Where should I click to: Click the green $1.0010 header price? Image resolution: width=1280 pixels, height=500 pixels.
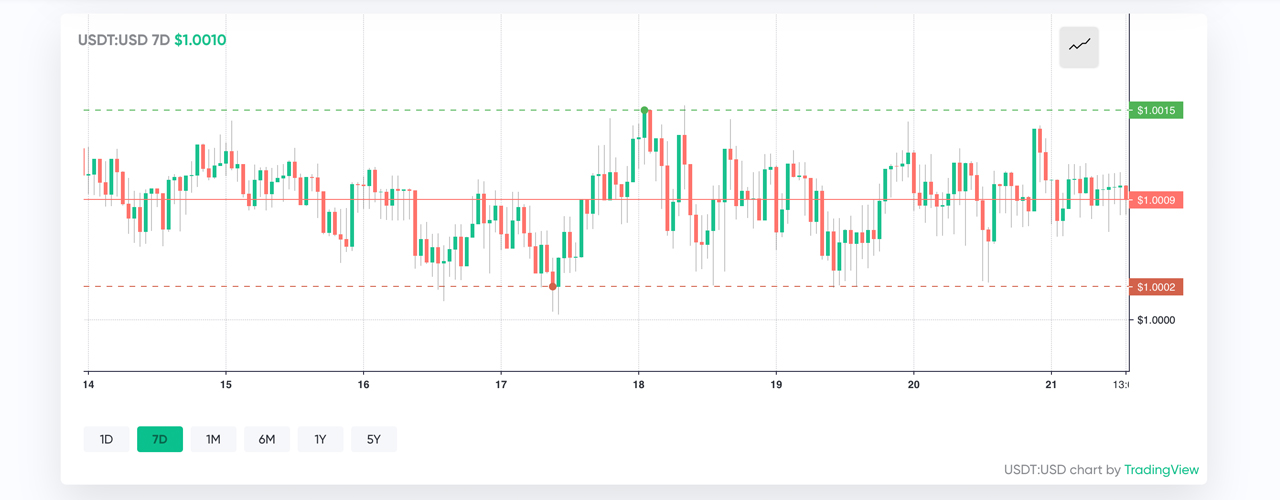(x=200, y=41)
